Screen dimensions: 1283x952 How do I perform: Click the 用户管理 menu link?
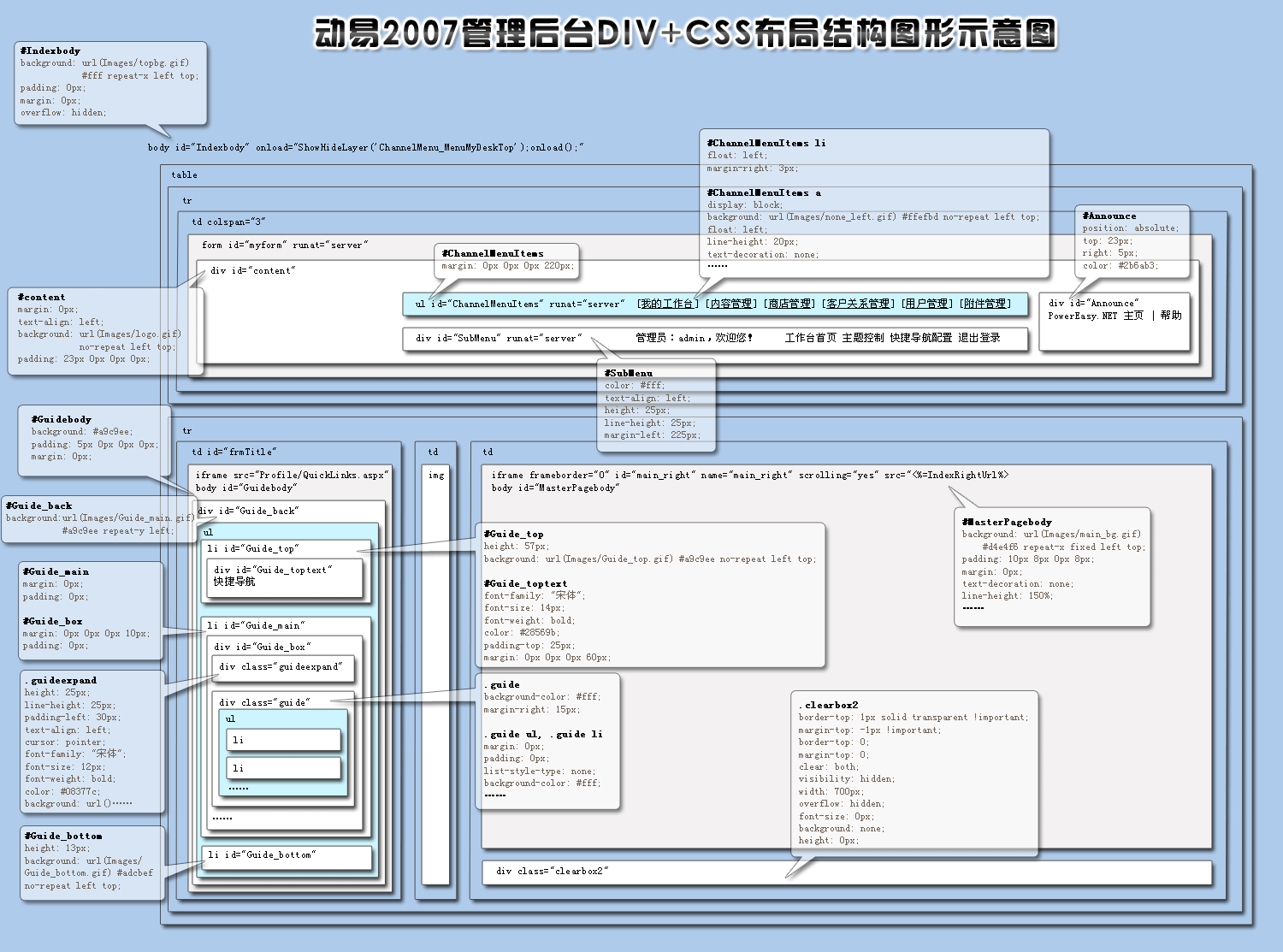point(926,304)
